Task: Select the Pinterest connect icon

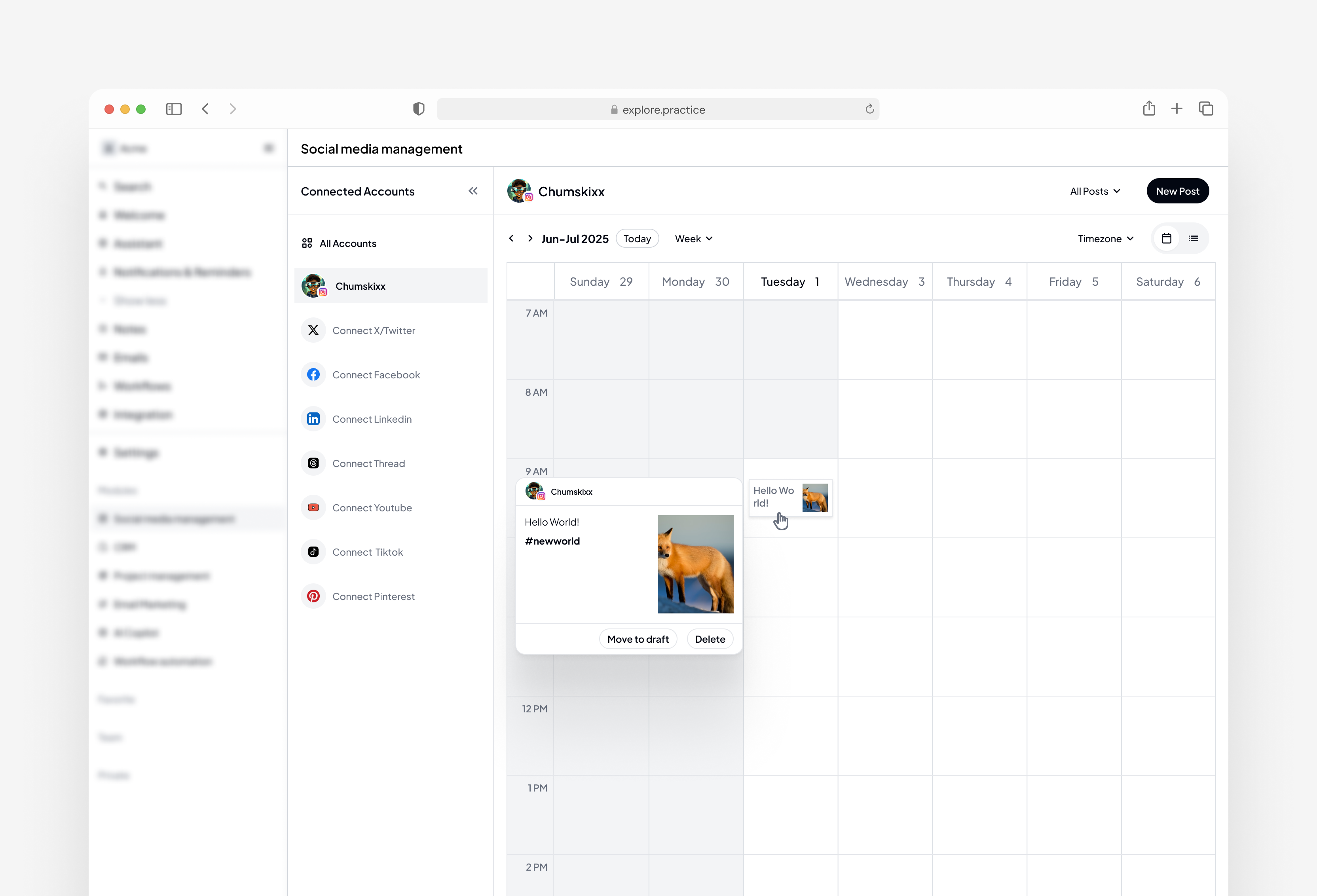Action: pos(313,596)
